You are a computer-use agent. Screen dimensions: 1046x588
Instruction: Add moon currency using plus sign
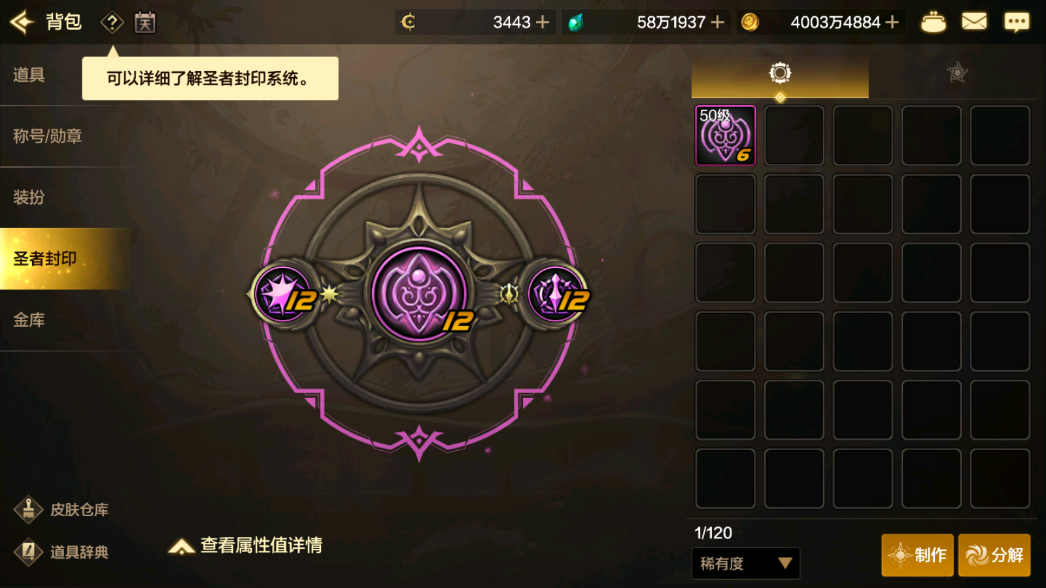pyautogui.click(x=543, y=22)
